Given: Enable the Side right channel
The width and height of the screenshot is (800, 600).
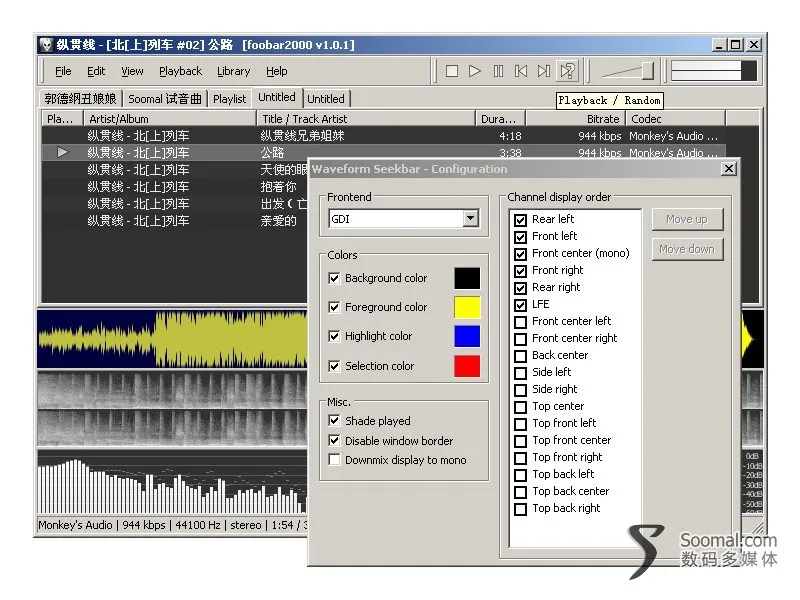Looking at the screenshot, I should (520, 390).
